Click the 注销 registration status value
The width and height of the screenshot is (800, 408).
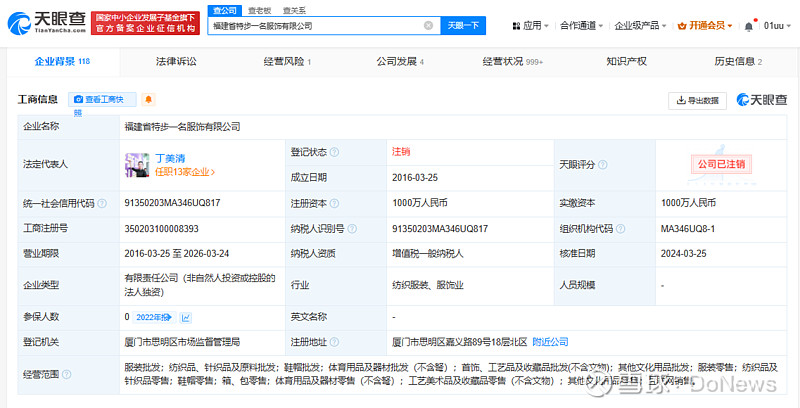point(401,152)
